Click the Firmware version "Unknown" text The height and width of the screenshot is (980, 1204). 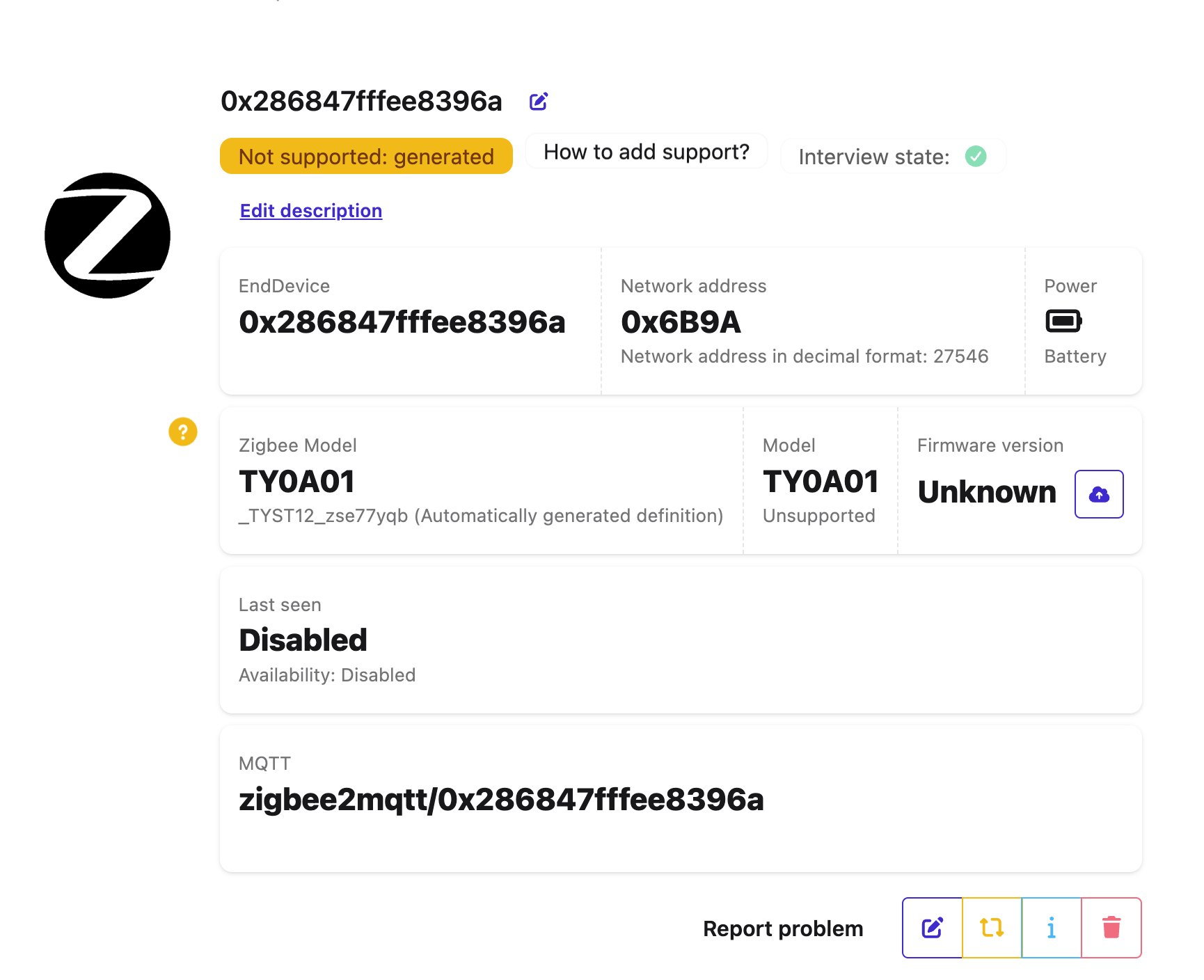point(987,492)
